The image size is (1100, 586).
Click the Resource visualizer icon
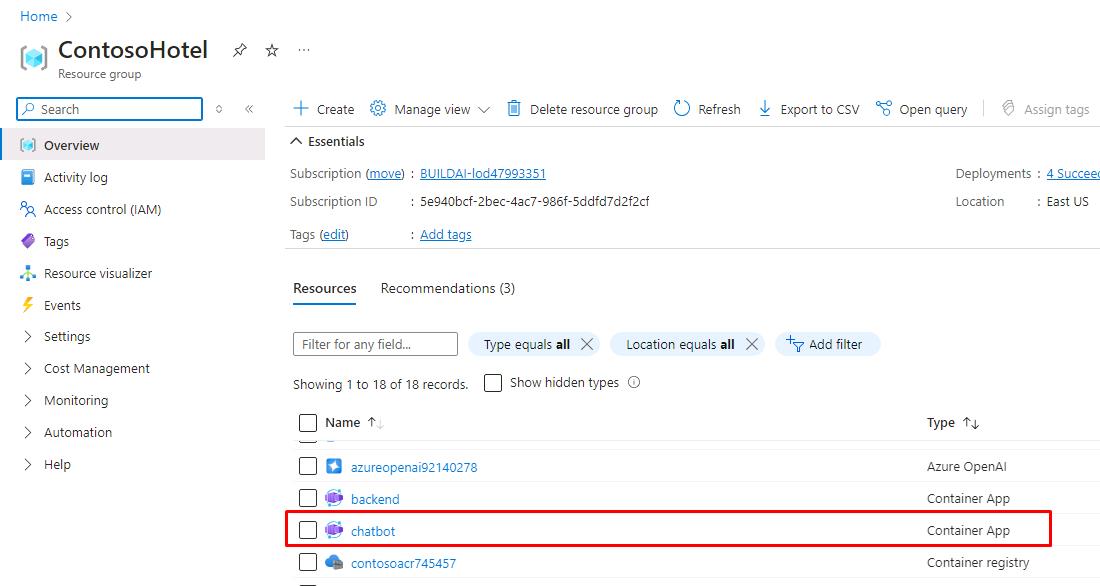tap(28, 273)
